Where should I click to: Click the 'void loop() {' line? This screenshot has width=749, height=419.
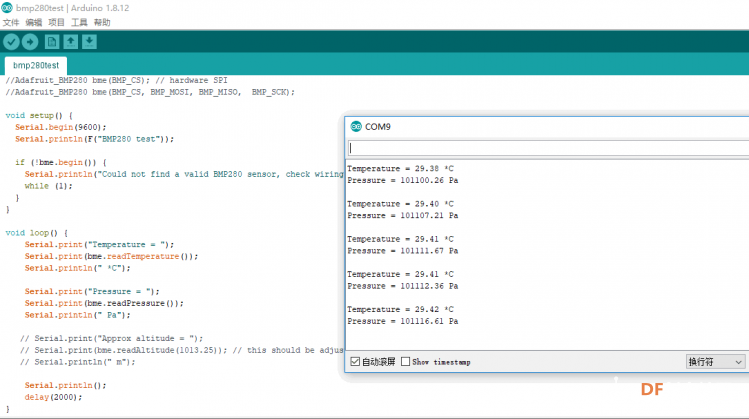click(36, 233)
